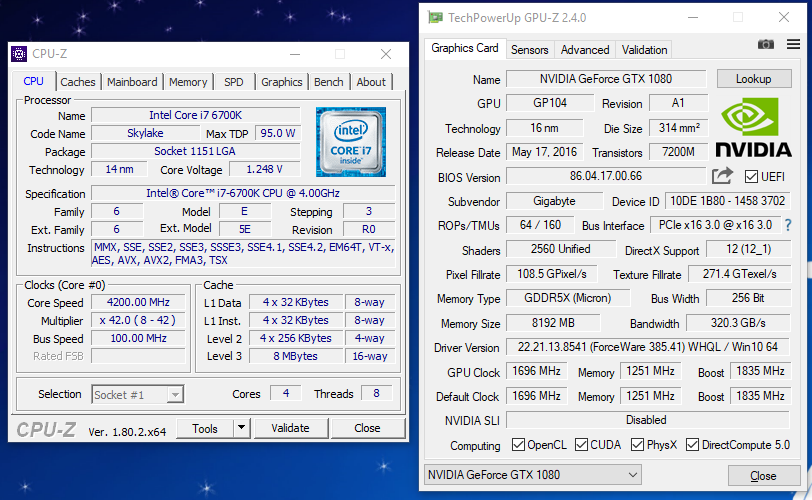Switch to the Caches tab in CPU-Z
Screen dimensions: 812x500
pos(78,82)
